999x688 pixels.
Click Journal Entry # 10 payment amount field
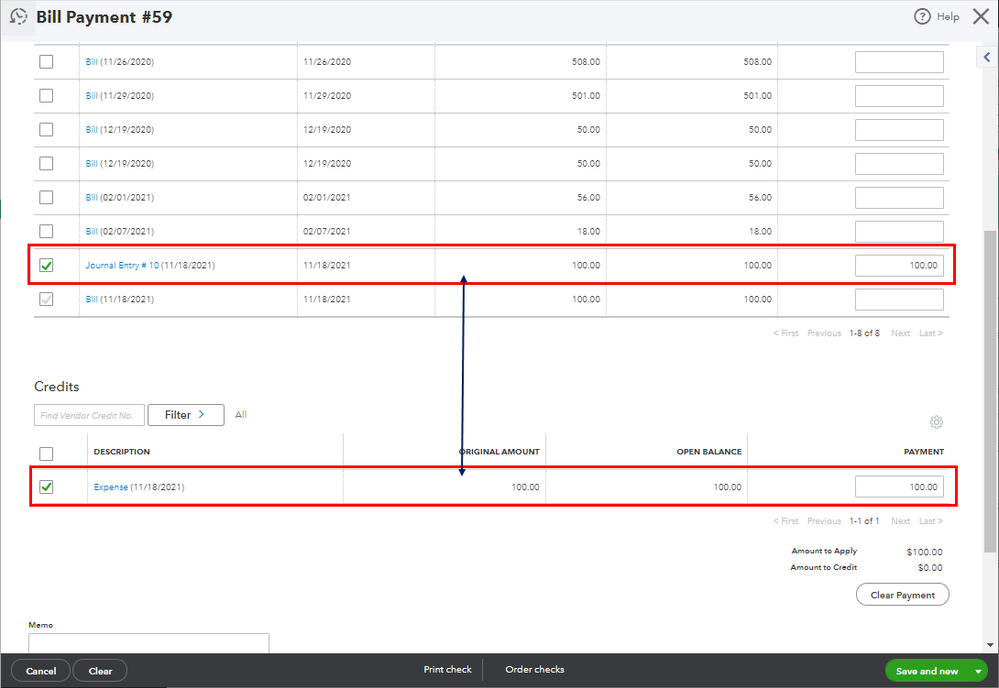(x=899, y=265)
